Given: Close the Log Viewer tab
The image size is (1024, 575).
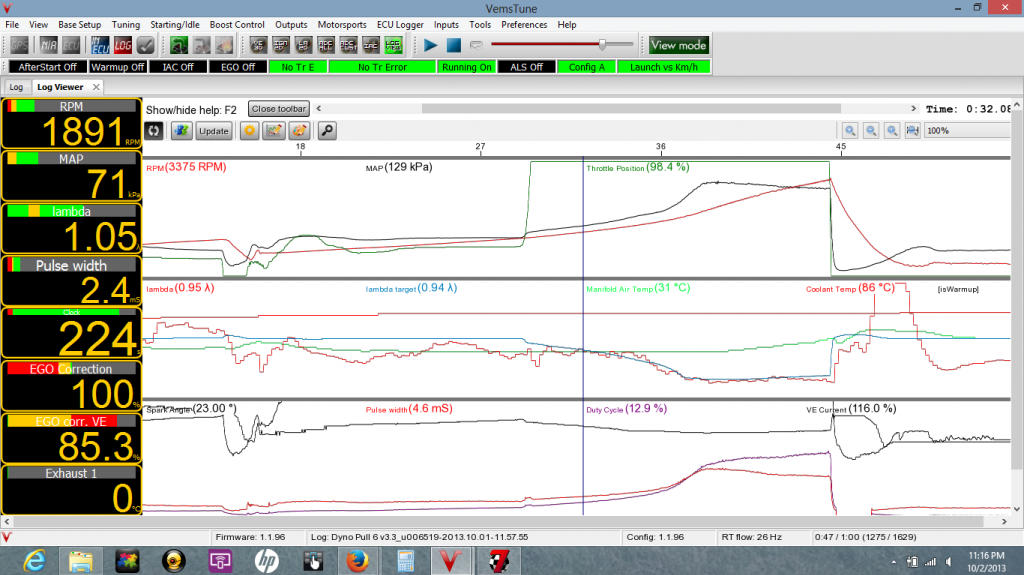Looking at the screenshot, I should point(96,87).
